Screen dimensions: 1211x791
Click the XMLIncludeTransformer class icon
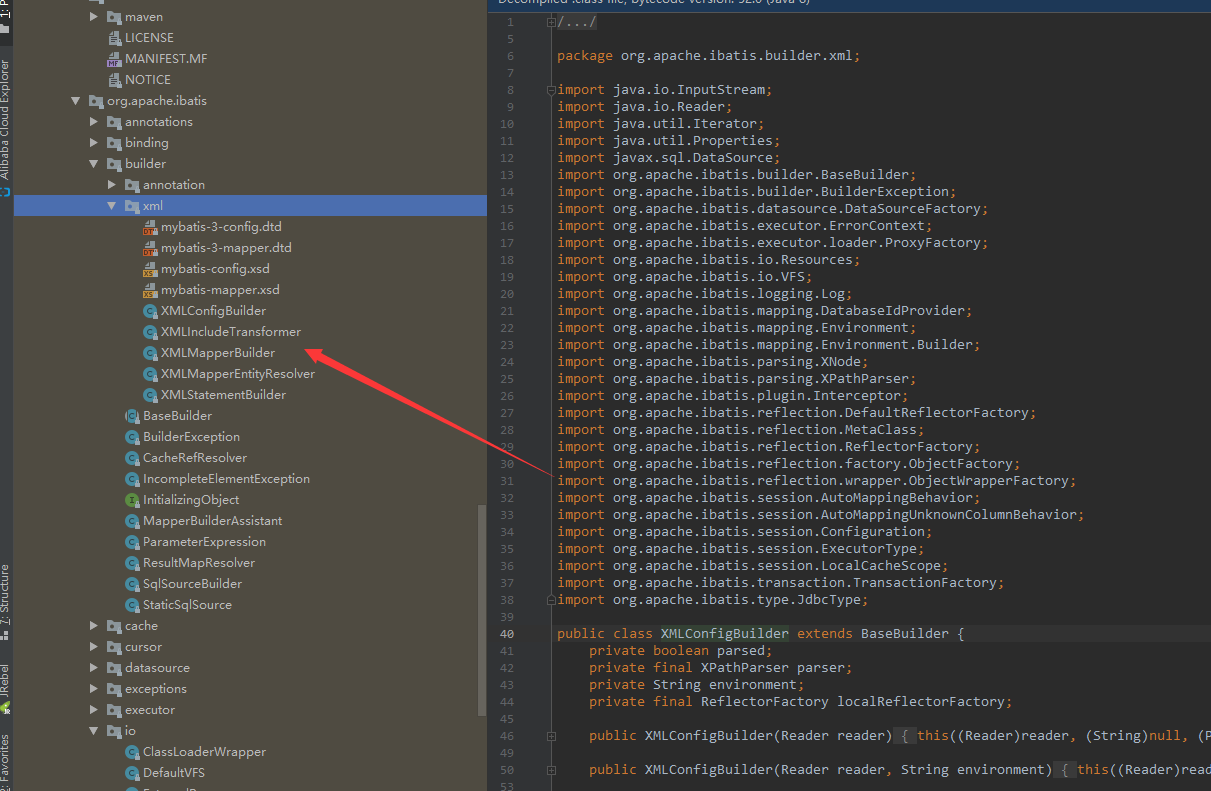click(150, 332)
